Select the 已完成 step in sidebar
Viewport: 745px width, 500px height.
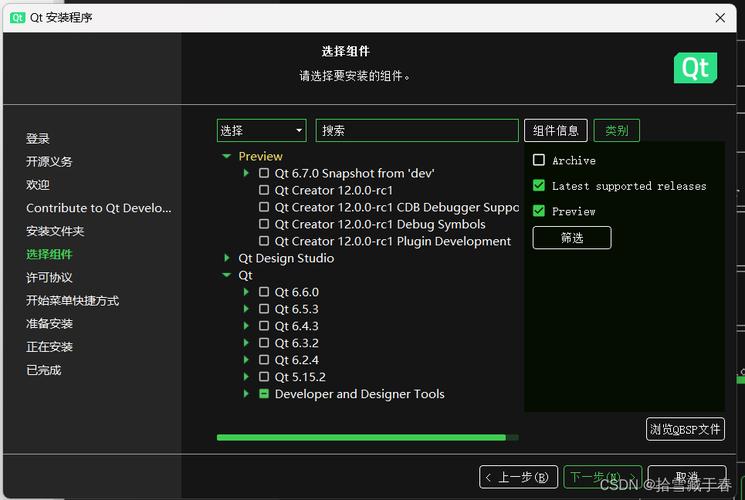coord(43,370)
